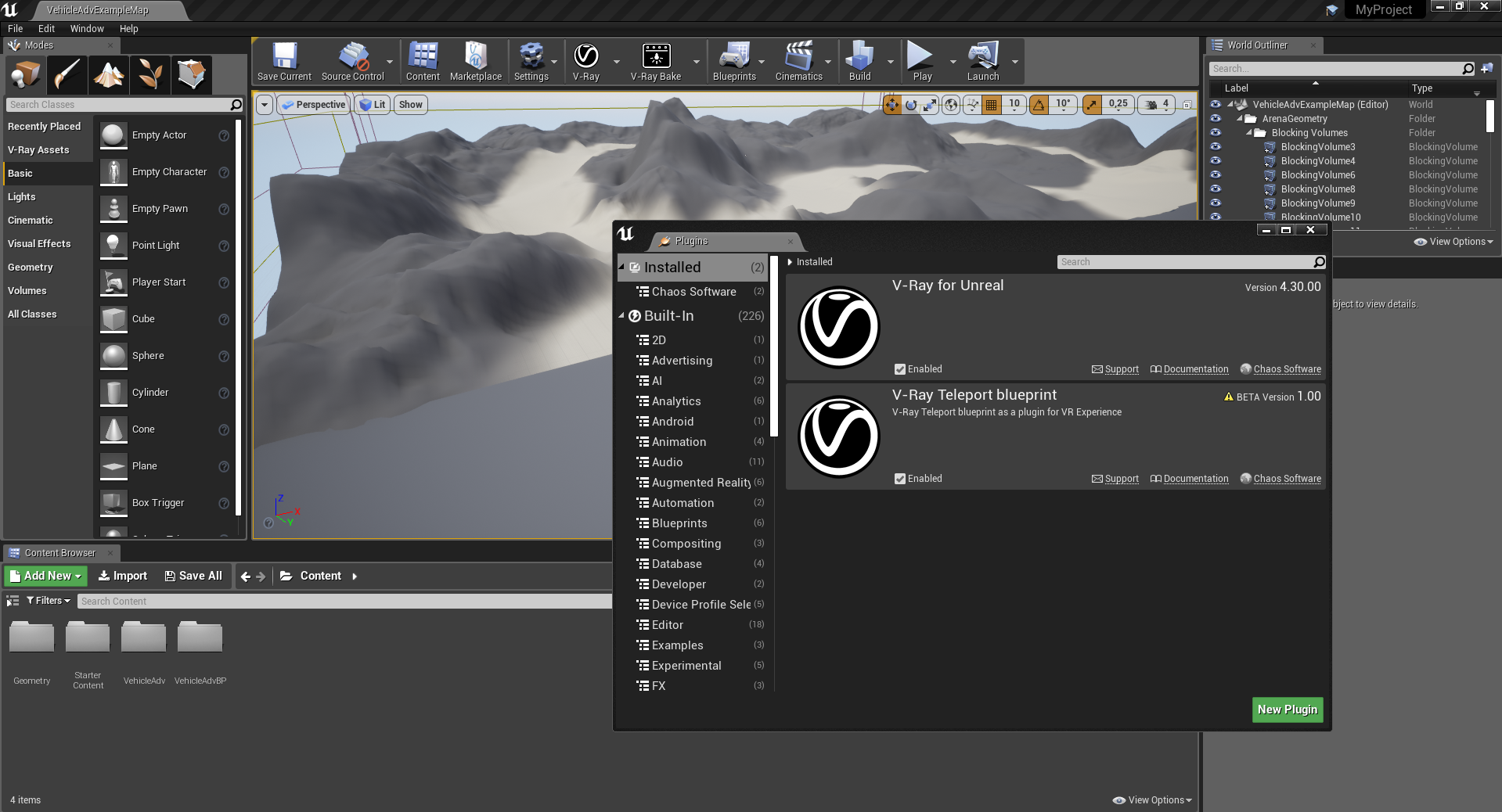Click the Play toolbar button
The width and height of the screenshot is (1502, 812).
coord(922,61)
